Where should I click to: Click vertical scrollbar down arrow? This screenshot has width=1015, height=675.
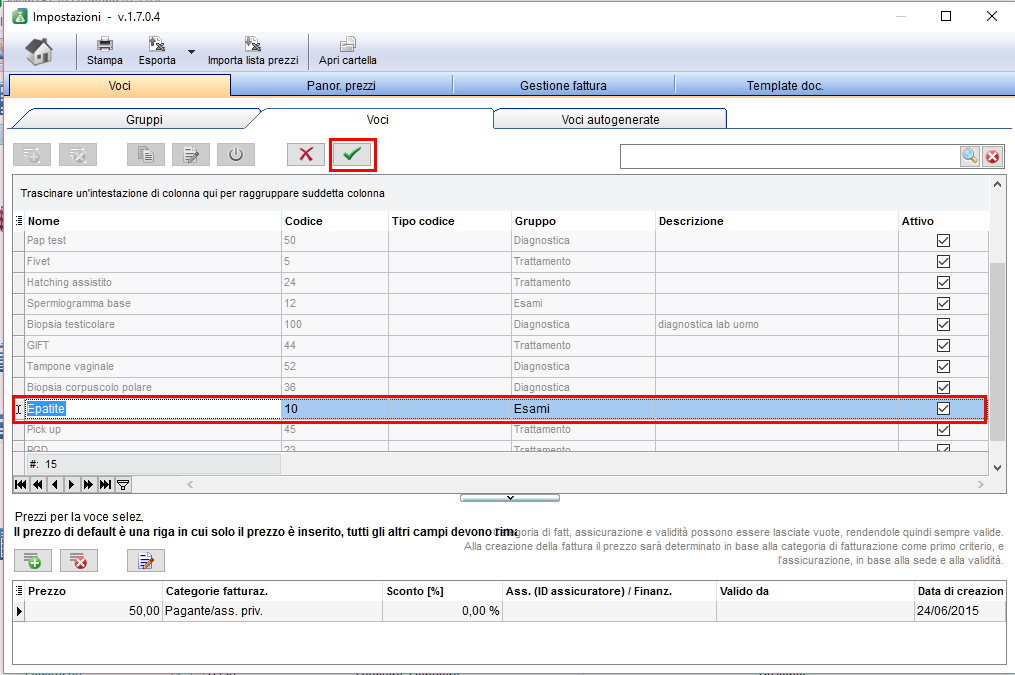point(998,467)
